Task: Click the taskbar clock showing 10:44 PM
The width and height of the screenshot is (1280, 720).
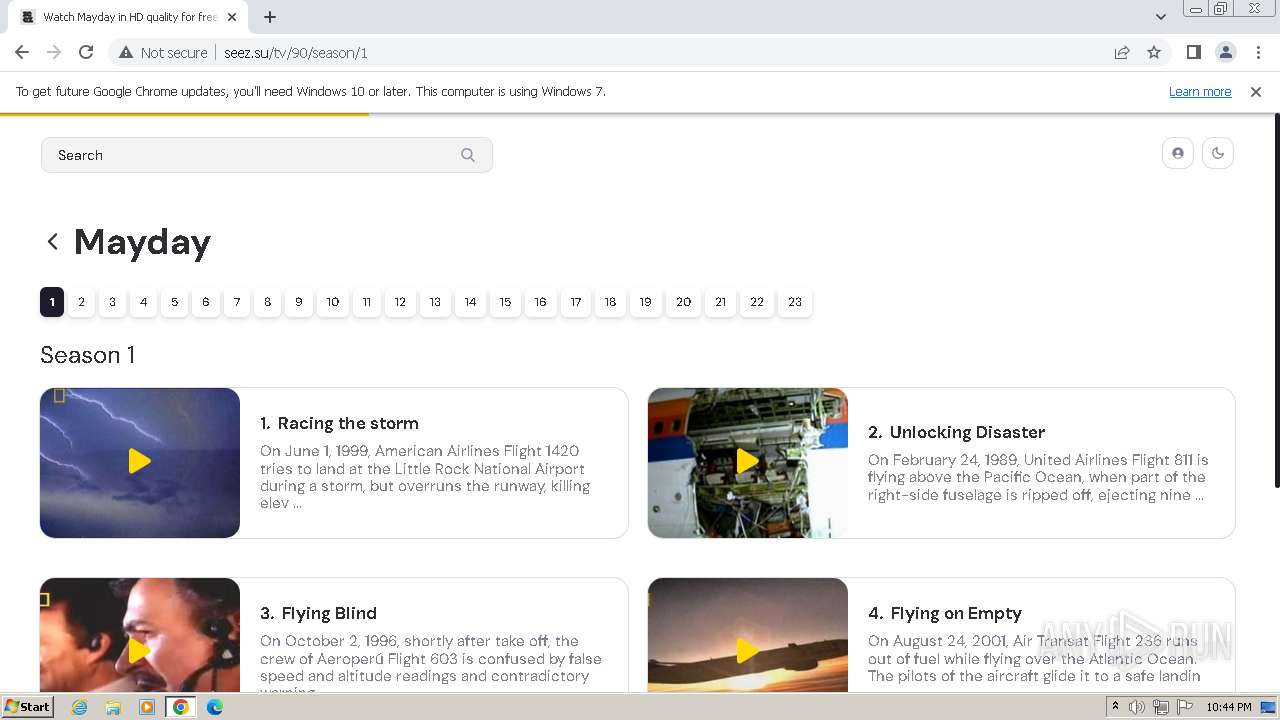Action: [x=1229, y=707]
